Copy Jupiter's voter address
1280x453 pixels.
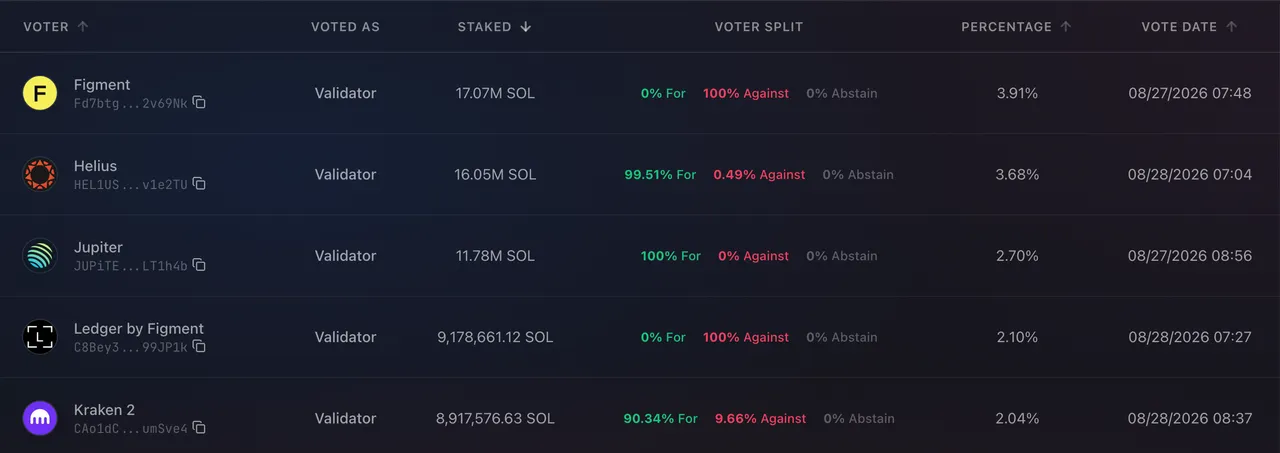coord(199,265)
